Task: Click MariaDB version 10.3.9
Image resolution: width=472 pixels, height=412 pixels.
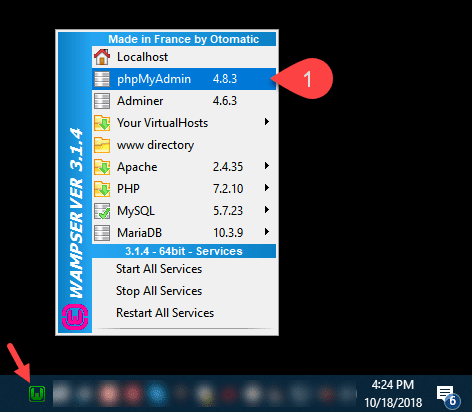Action: [228, 233]
